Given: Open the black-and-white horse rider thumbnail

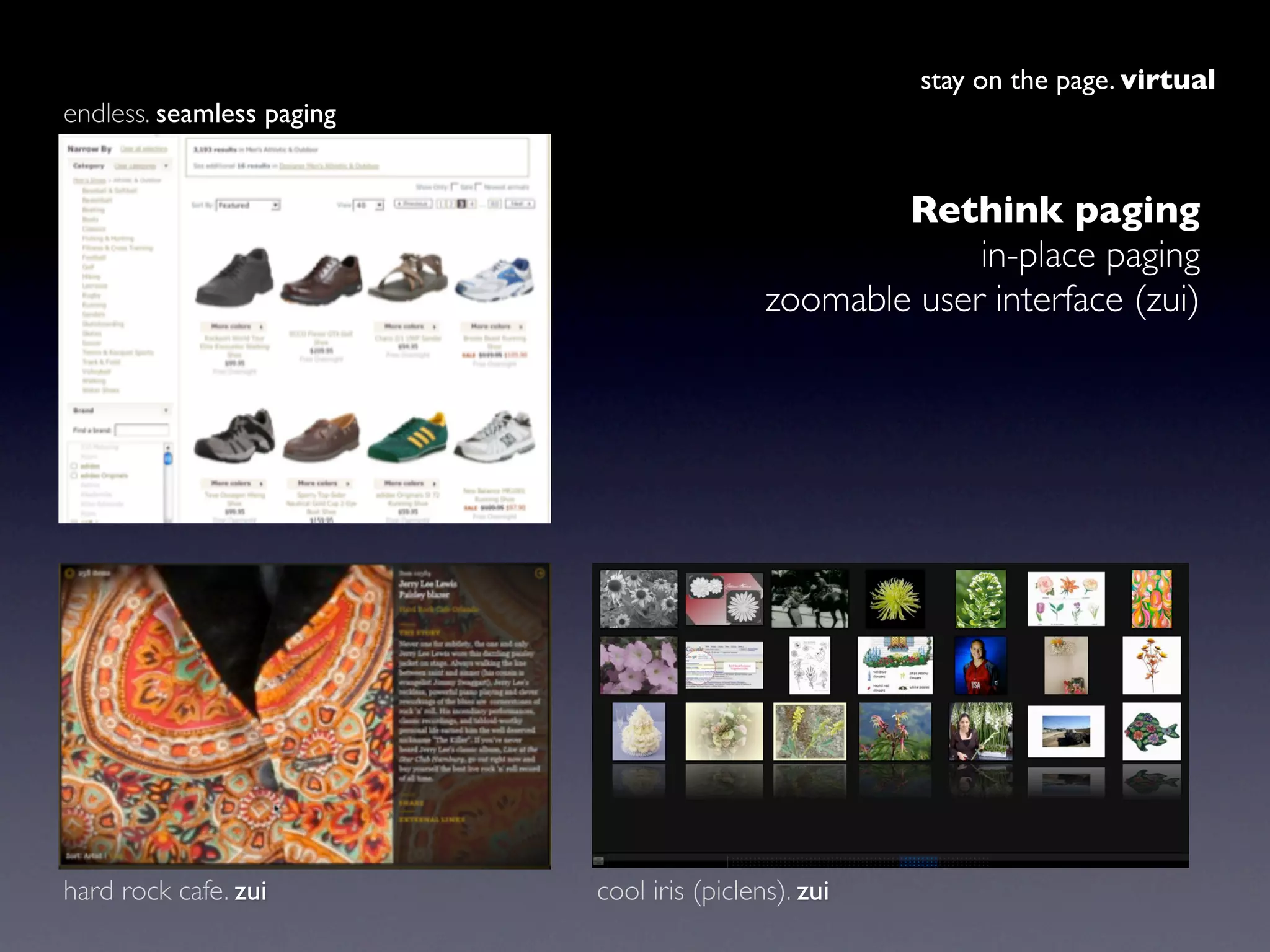Looking at the screenshot, I should click(809, 599).
